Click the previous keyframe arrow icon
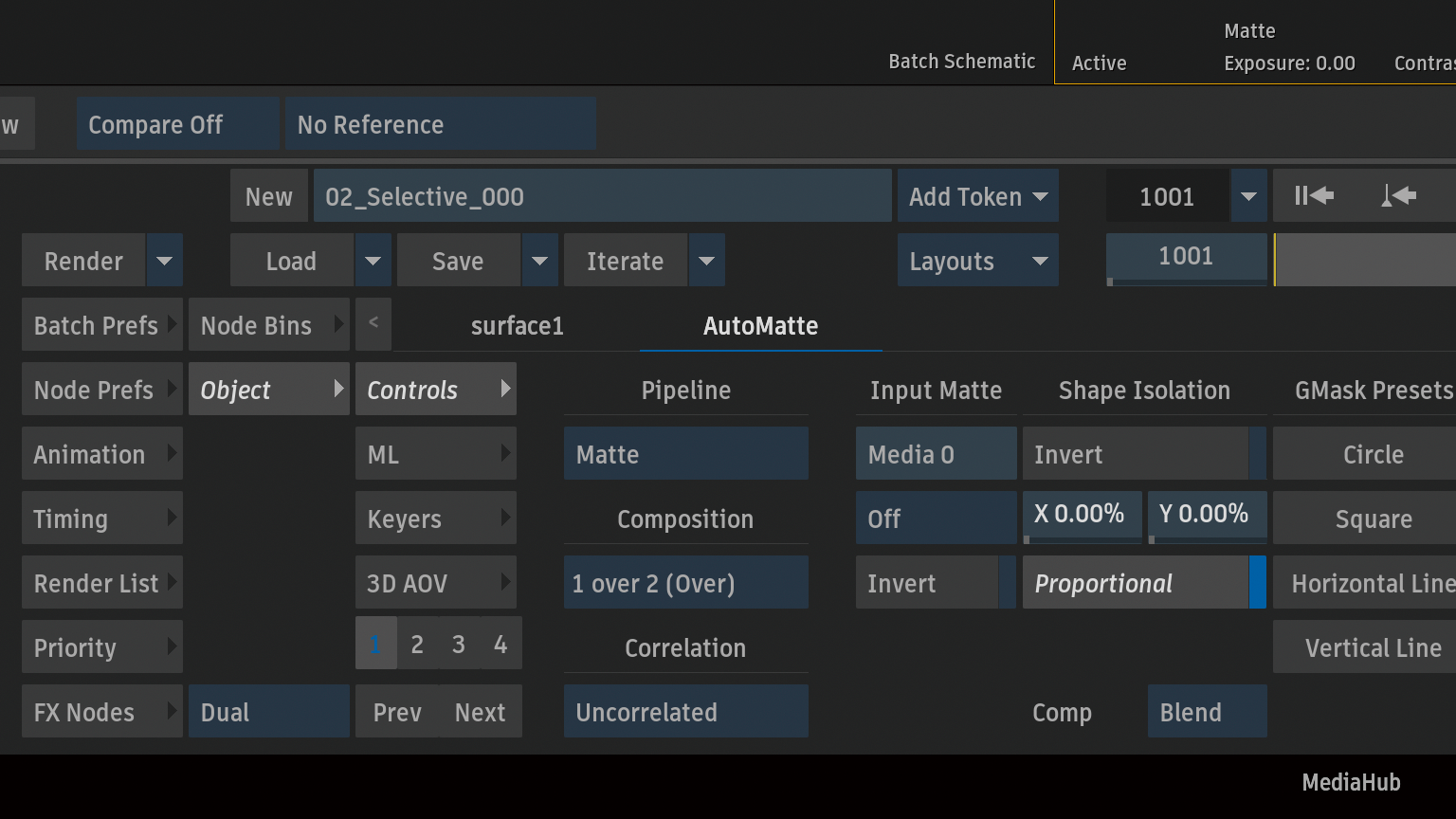This screenshot has height=819, width=1456. tap(1399, 196)
